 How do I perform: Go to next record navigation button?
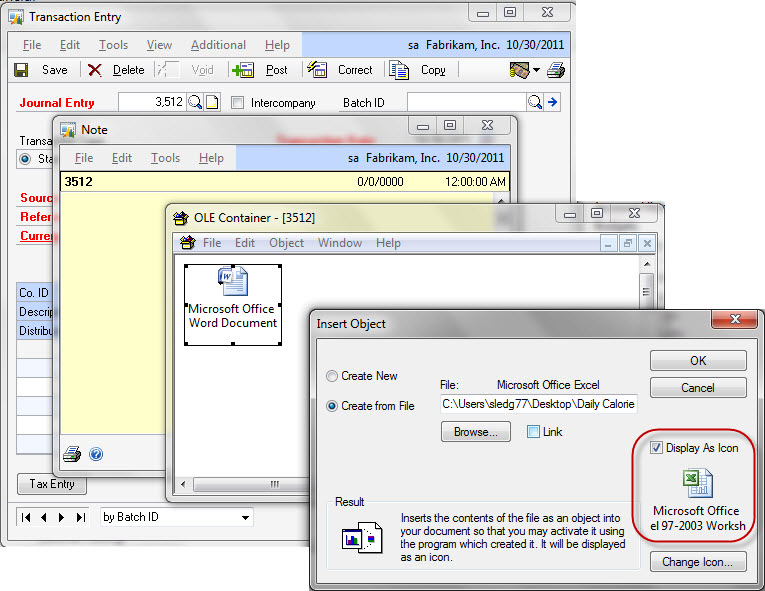pos(61,517)
